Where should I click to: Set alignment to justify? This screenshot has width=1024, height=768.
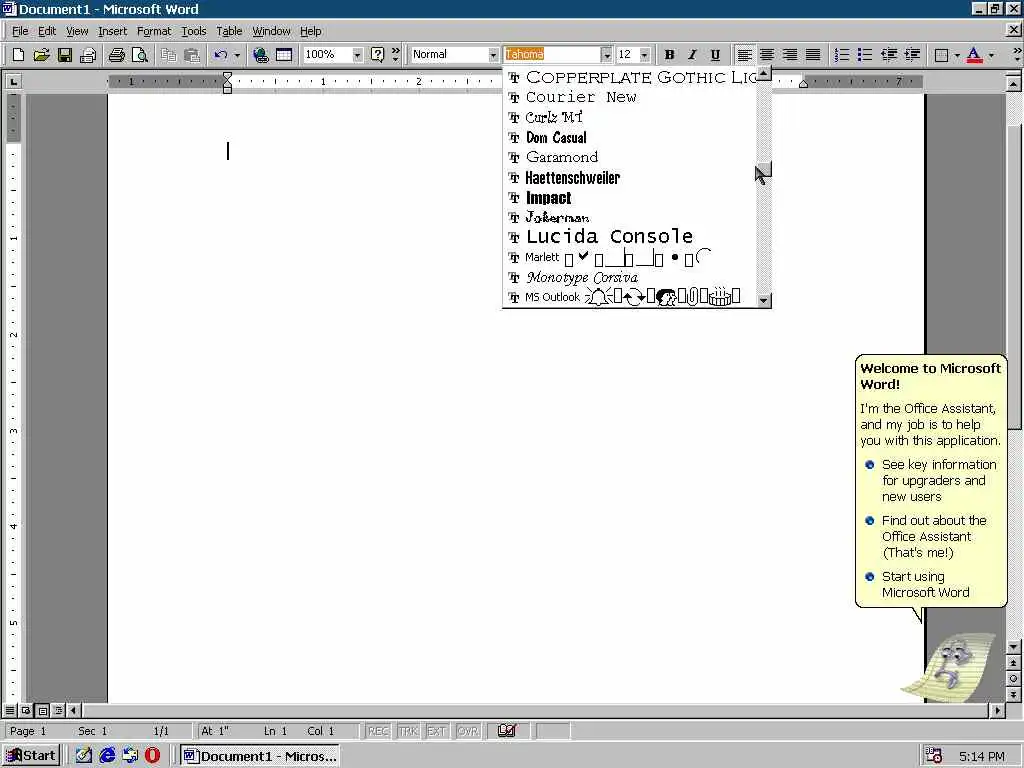(x=813, y=55)
